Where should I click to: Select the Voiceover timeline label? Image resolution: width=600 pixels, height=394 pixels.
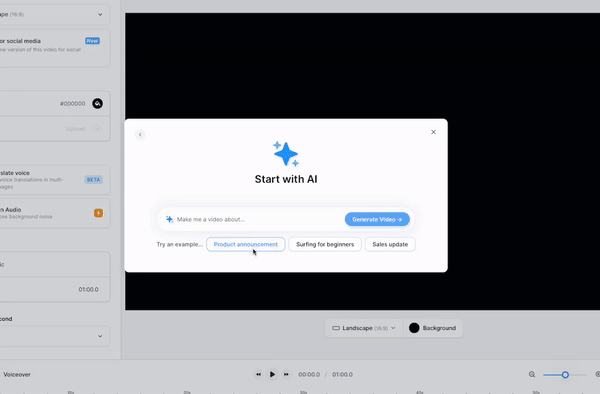pos(17,374)
